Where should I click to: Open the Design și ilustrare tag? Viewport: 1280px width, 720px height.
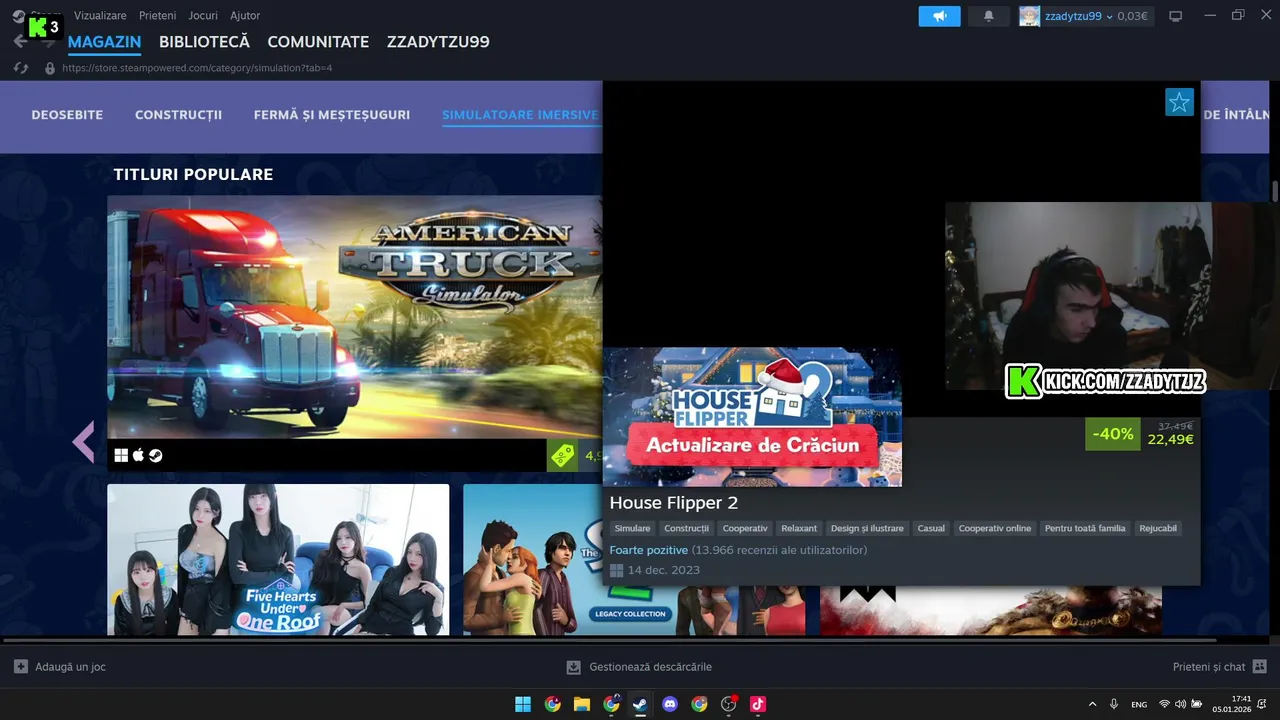[x=867, y=528]
